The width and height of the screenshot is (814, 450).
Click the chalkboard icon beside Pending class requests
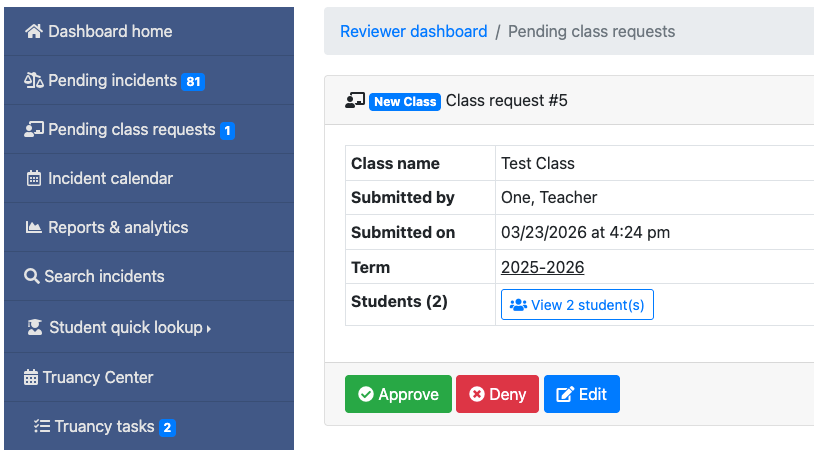coord(34,129)
